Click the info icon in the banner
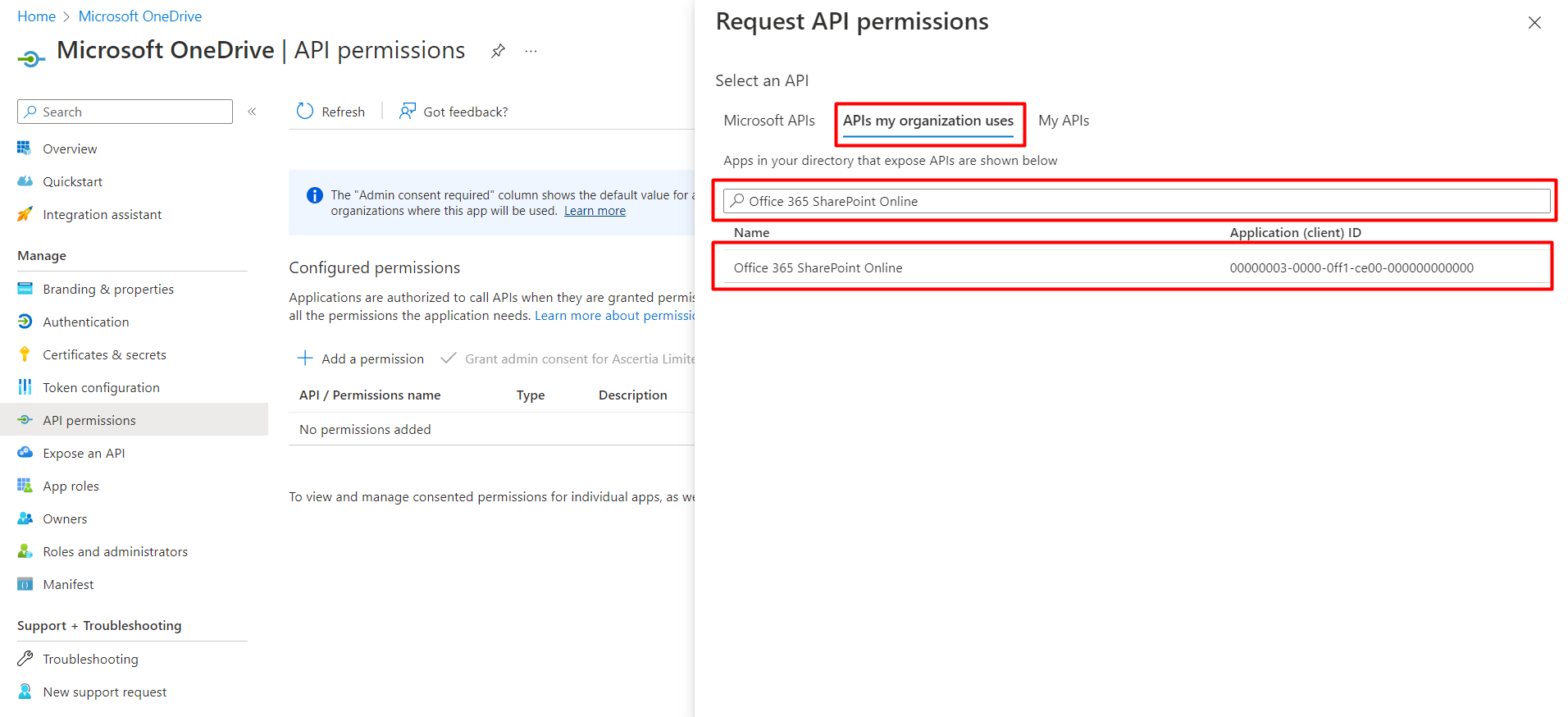This screenshot has height=717, width=1568. (x=314, y=195)
